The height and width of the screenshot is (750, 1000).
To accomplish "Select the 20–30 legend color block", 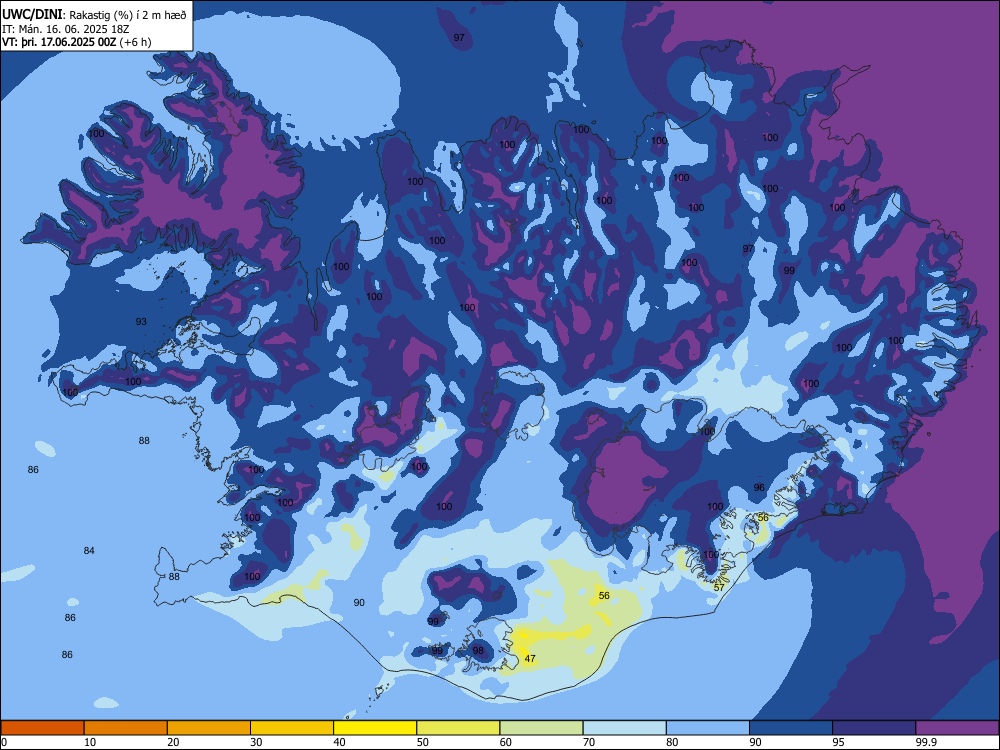I will (x=209, y=728).
